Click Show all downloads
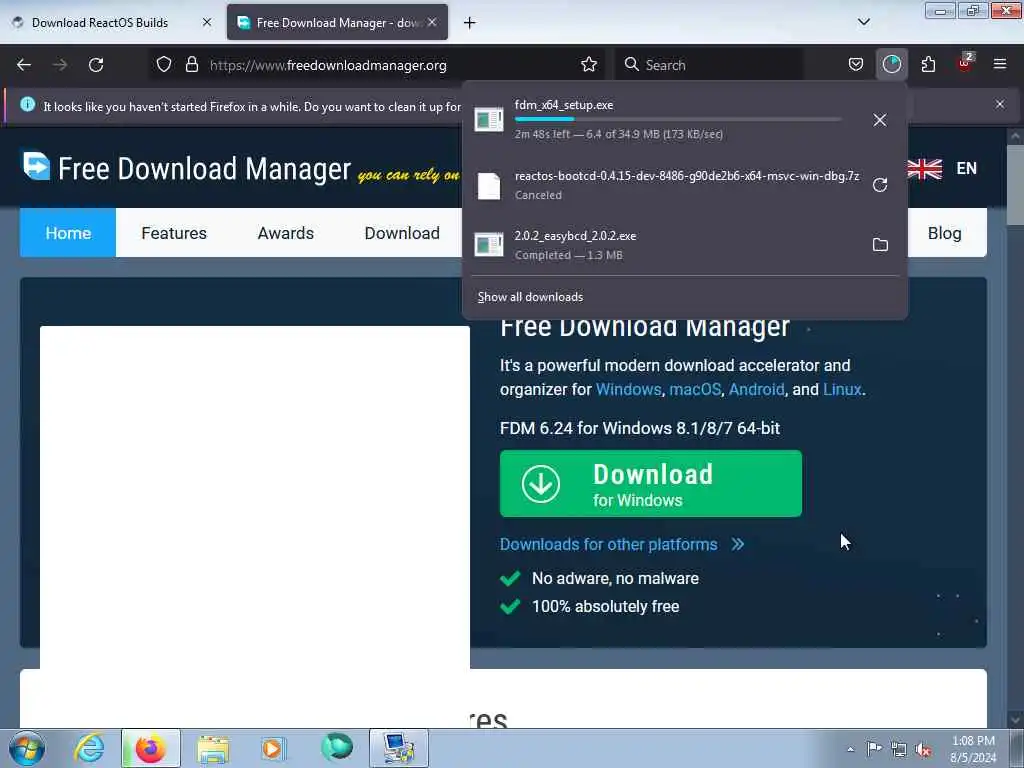The width and height of the screenshot is (1024, 768). pos(530,297)
